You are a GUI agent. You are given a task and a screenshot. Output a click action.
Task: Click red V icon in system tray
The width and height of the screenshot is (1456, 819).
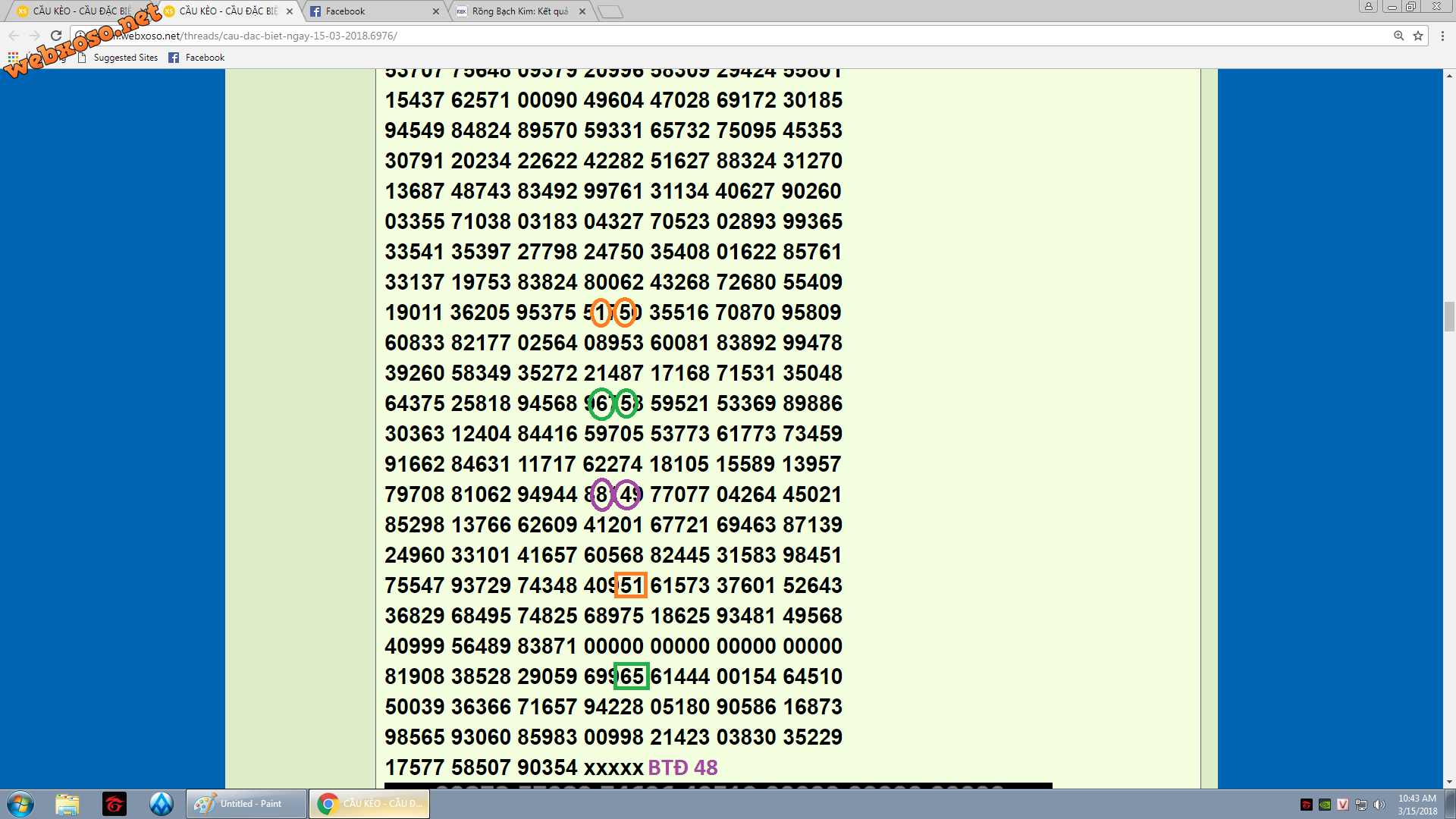click(x=1343, y=805)
